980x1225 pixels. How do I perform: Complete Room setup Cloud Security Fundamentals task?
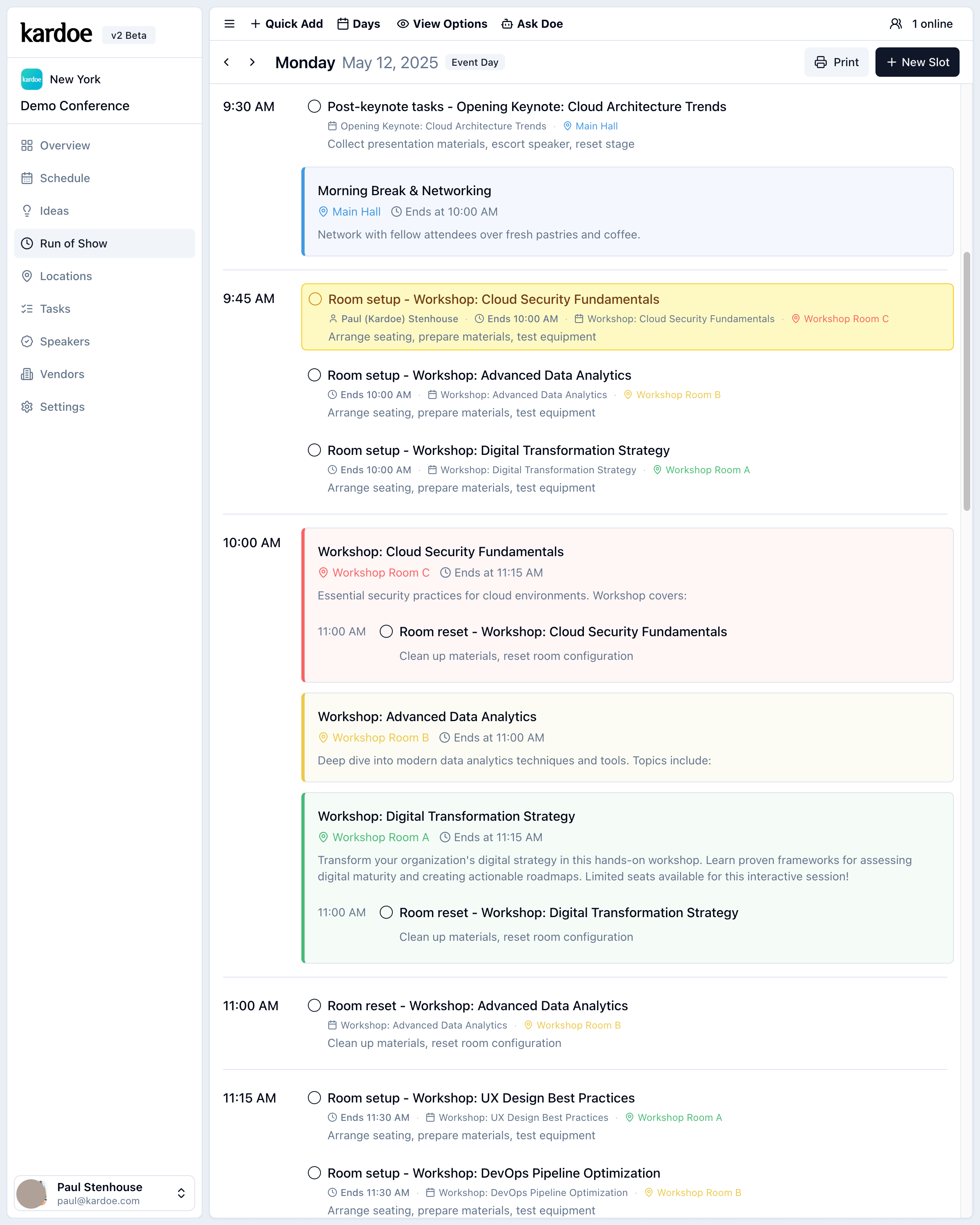point(315,299)
